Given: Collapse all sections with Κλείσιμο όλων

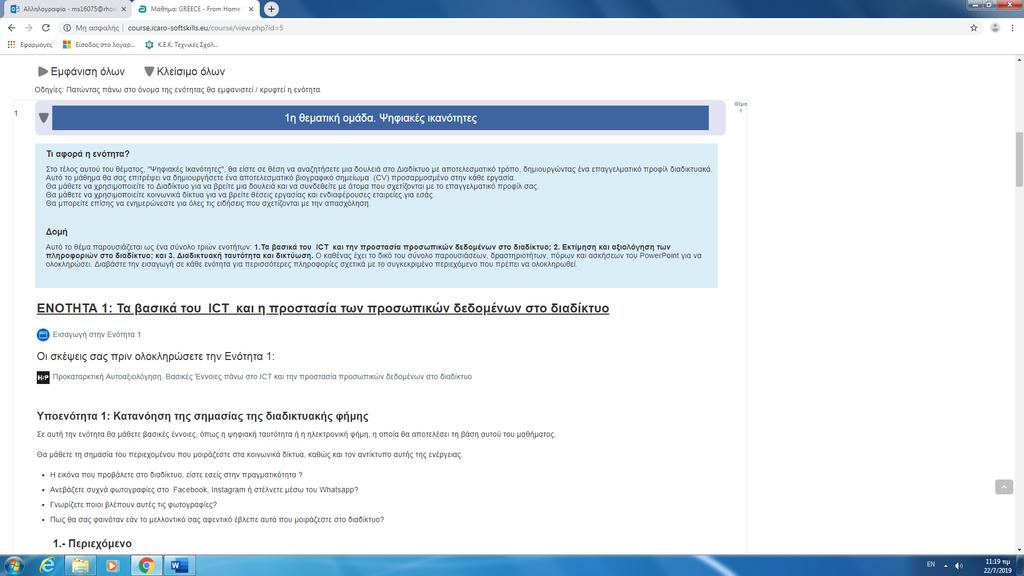Looking at the screenshot, I should (x=184, y=71).
